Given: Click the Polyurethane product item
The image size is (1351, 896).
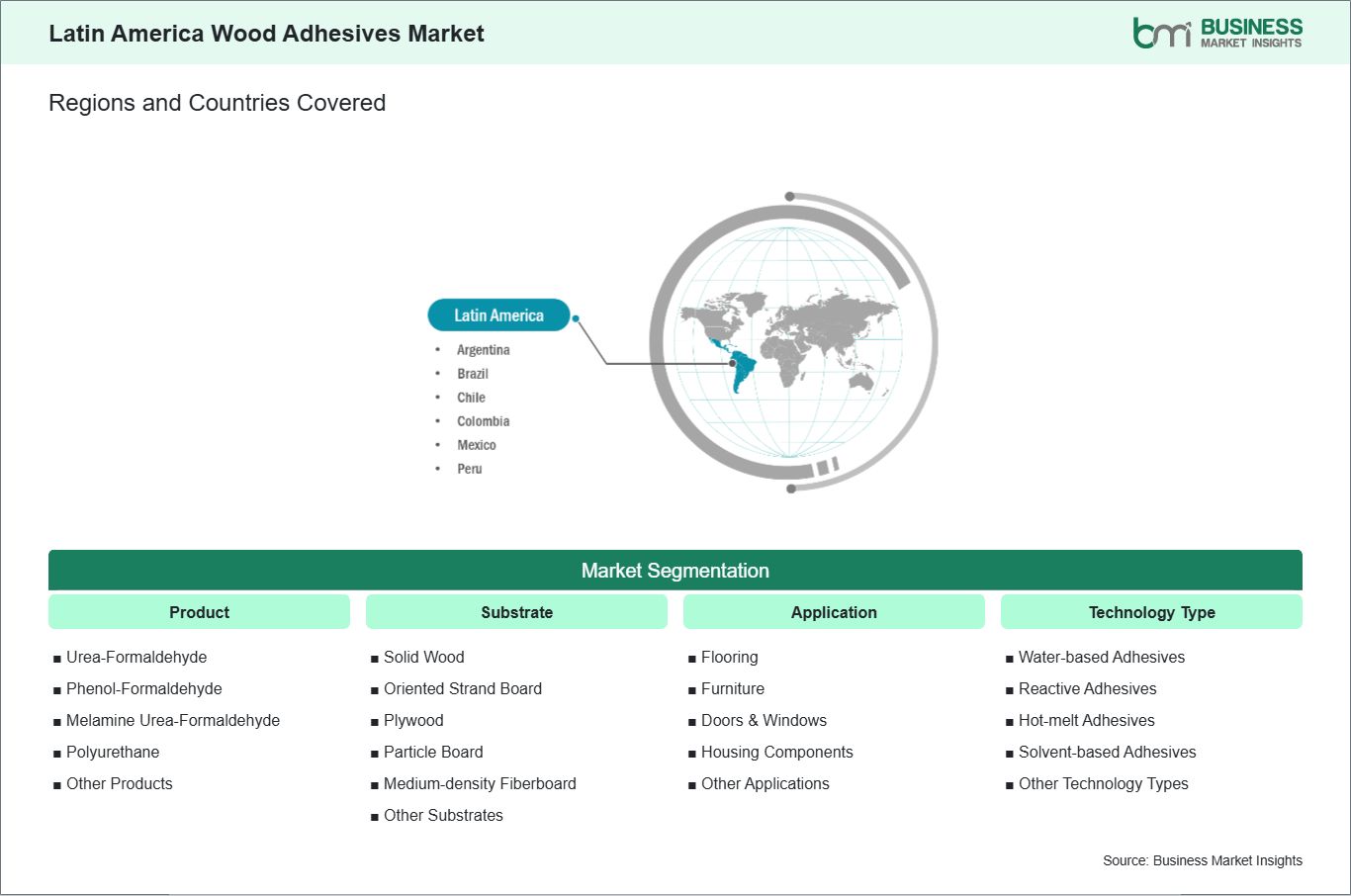Looking at the screenshot, I should pyautogui.click(x=113, y=752).
